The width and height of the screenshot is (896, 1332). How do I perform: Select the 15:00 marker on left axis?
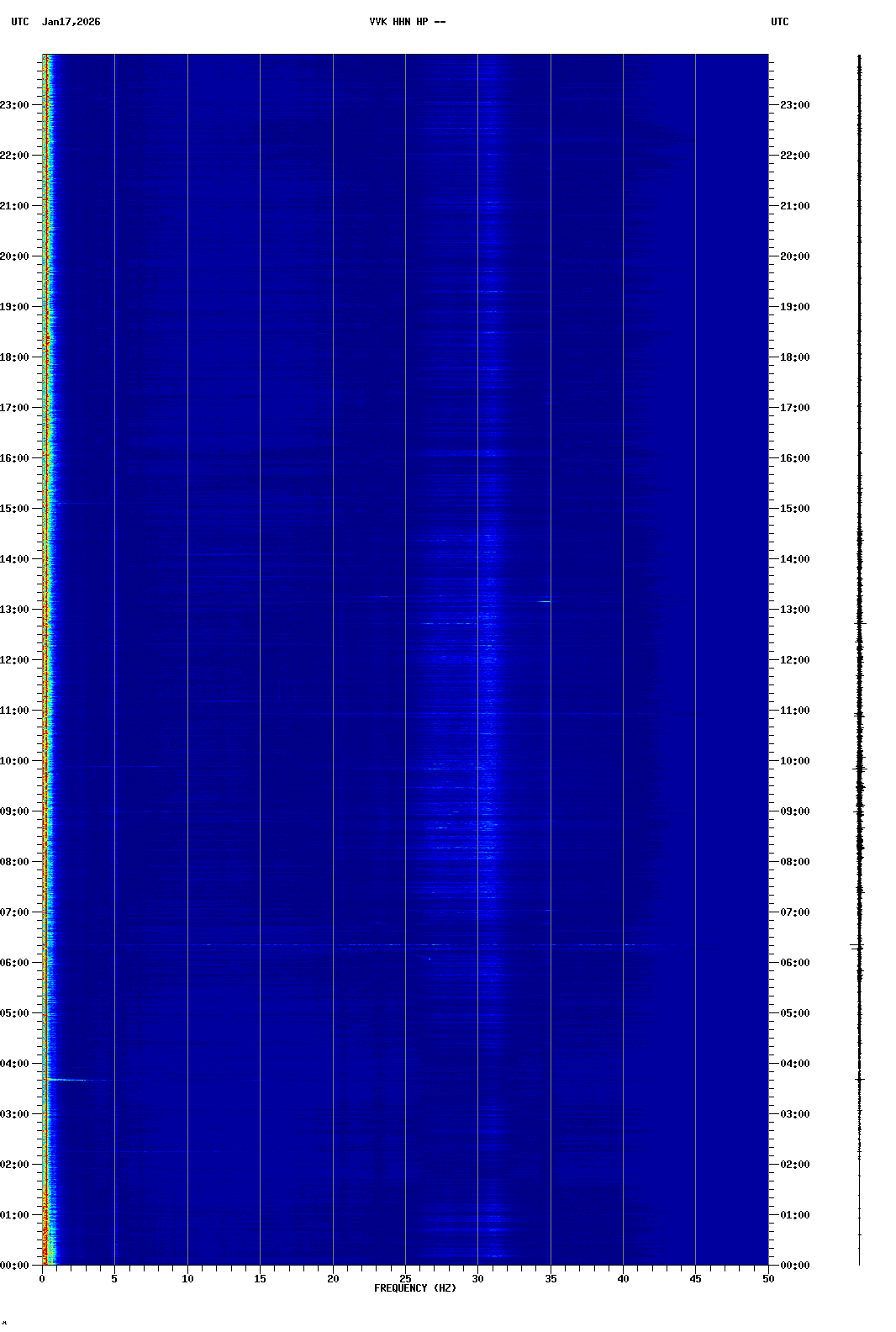[15, 509]
